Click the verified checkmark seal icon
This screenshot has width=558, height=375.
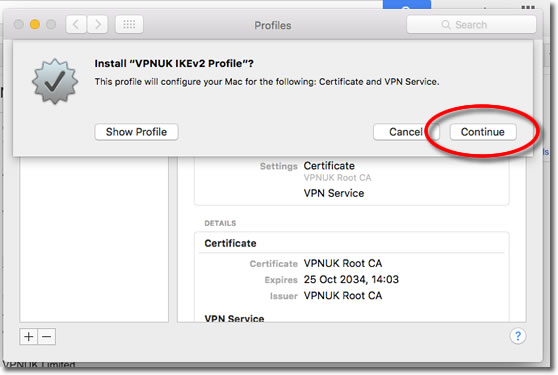coord(55,81)
